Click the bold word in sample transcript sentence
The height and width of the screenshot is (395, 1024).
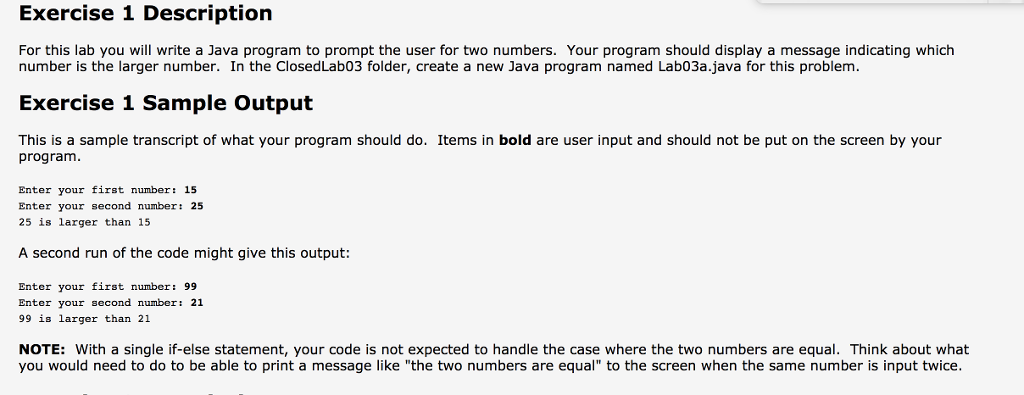pyautogui.click(x=515, y=140)
